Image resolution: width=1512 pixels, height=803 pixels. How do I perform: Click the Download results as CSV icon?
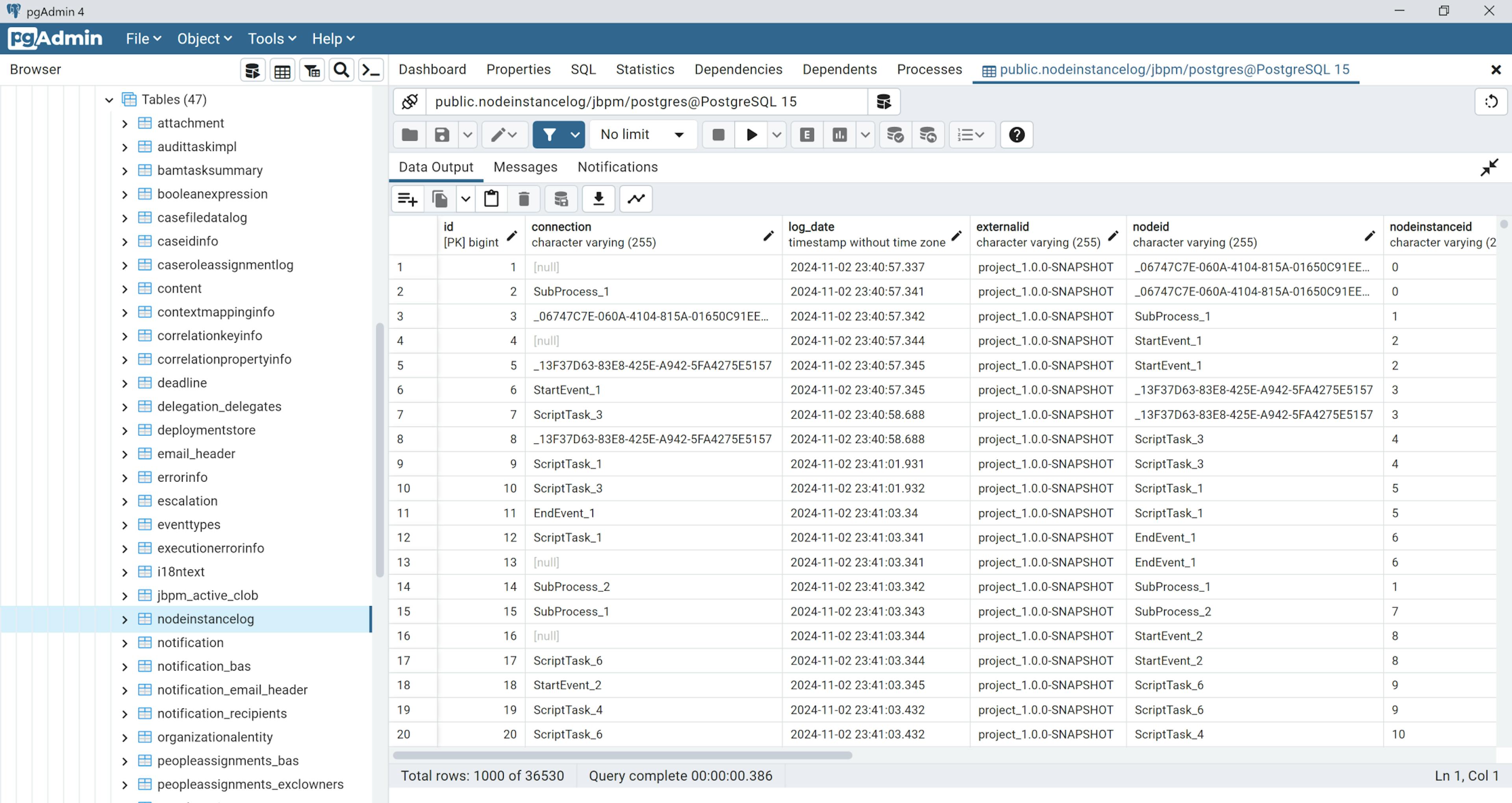[598, 199]
